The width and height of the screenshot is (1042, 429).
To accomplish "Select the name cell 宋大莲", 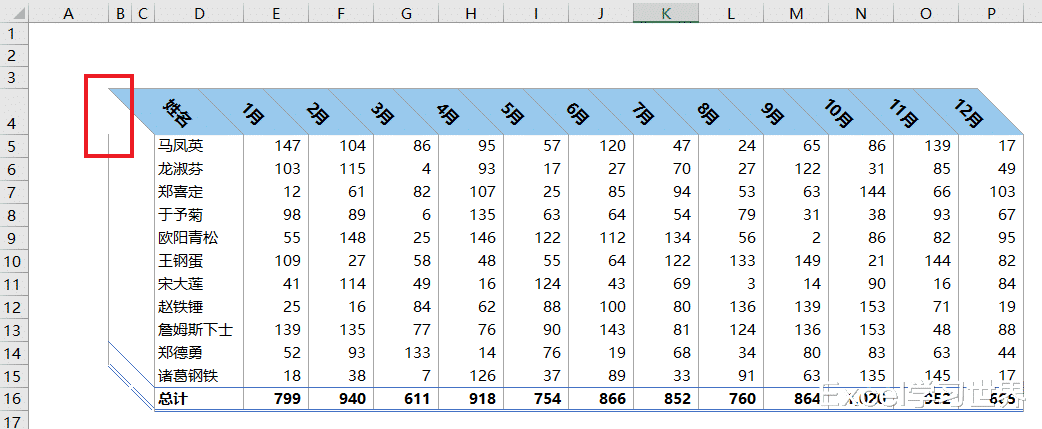I will 199,284.
